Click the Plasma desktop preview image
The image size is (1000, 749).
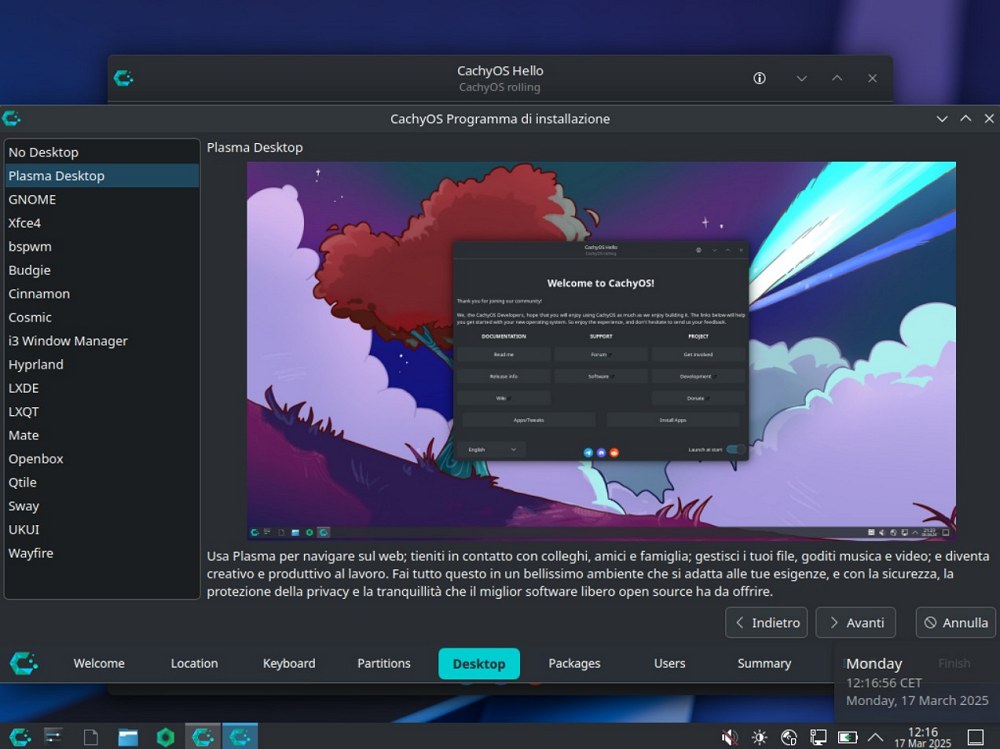(x=601, y=351)
